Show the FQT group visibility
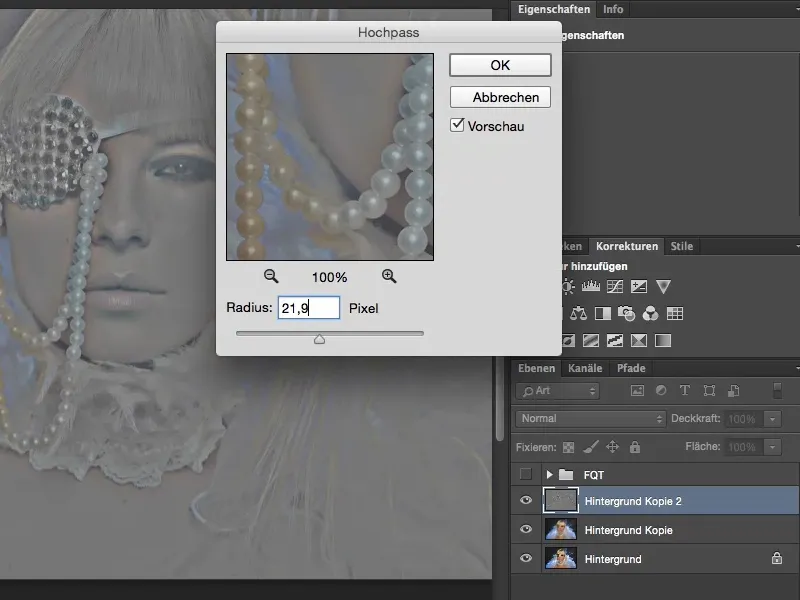Image resolution: width=800 pixels, height=600 pixels. 526,474
